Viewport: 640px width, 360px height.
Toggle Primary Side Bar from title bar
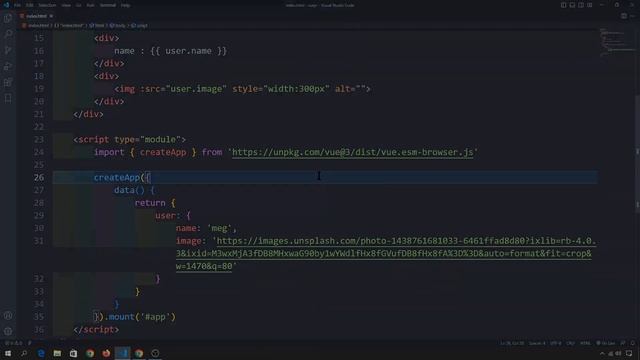coord(563,5)
